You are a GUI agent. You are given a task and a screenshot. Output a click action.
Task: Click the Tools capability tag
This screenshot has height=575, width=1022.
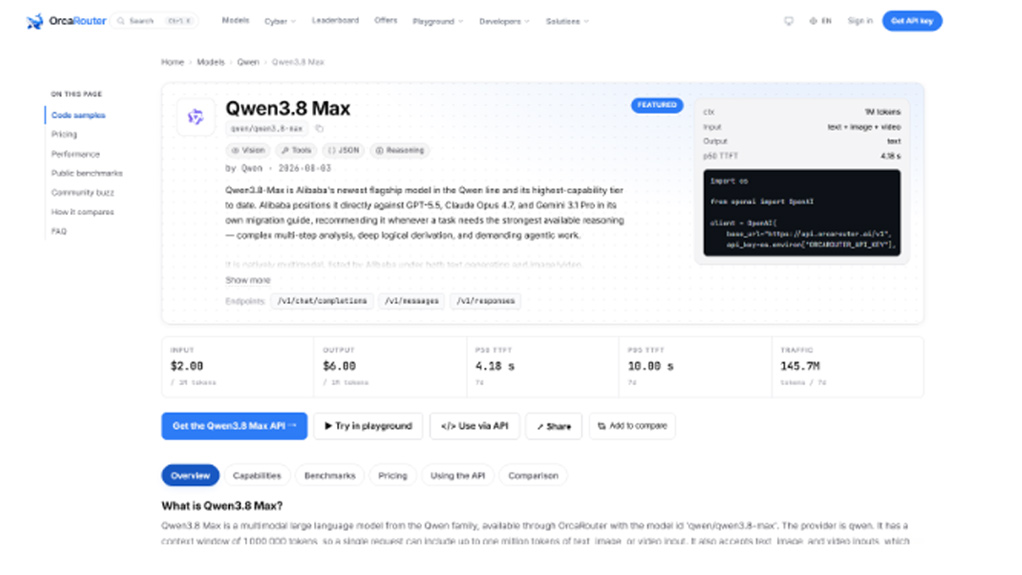296,151
